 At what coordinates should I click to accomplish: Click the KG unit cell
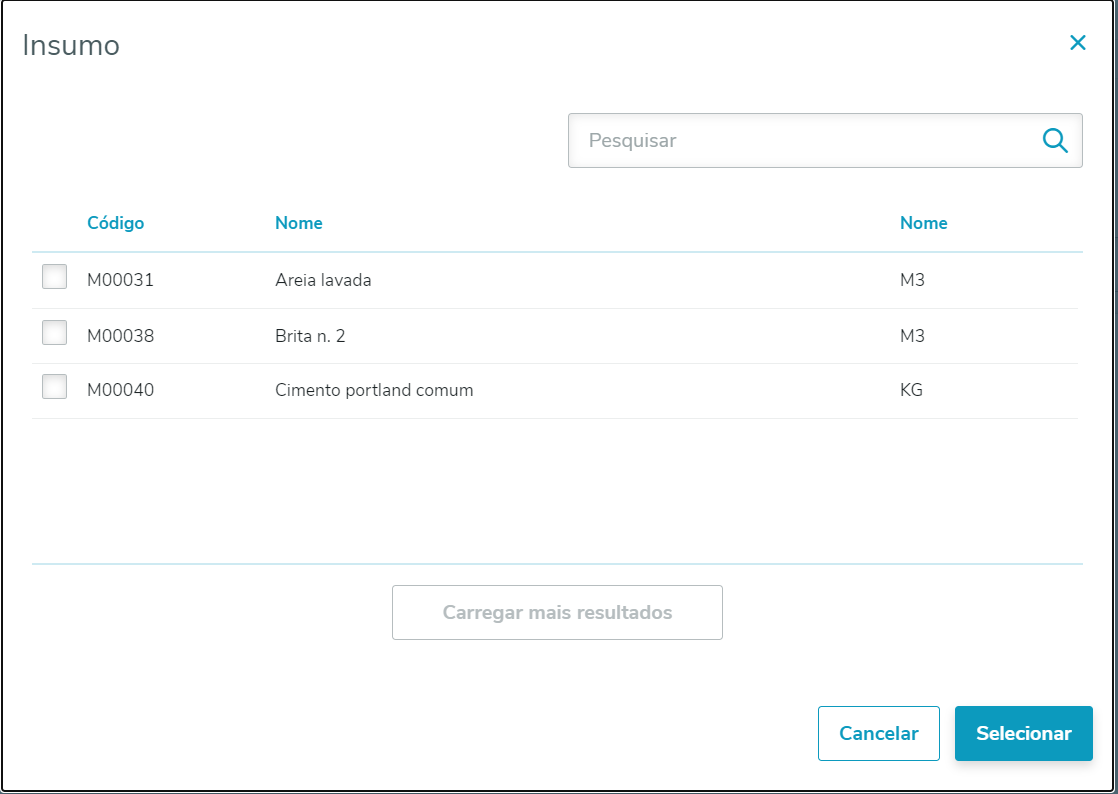911,390
